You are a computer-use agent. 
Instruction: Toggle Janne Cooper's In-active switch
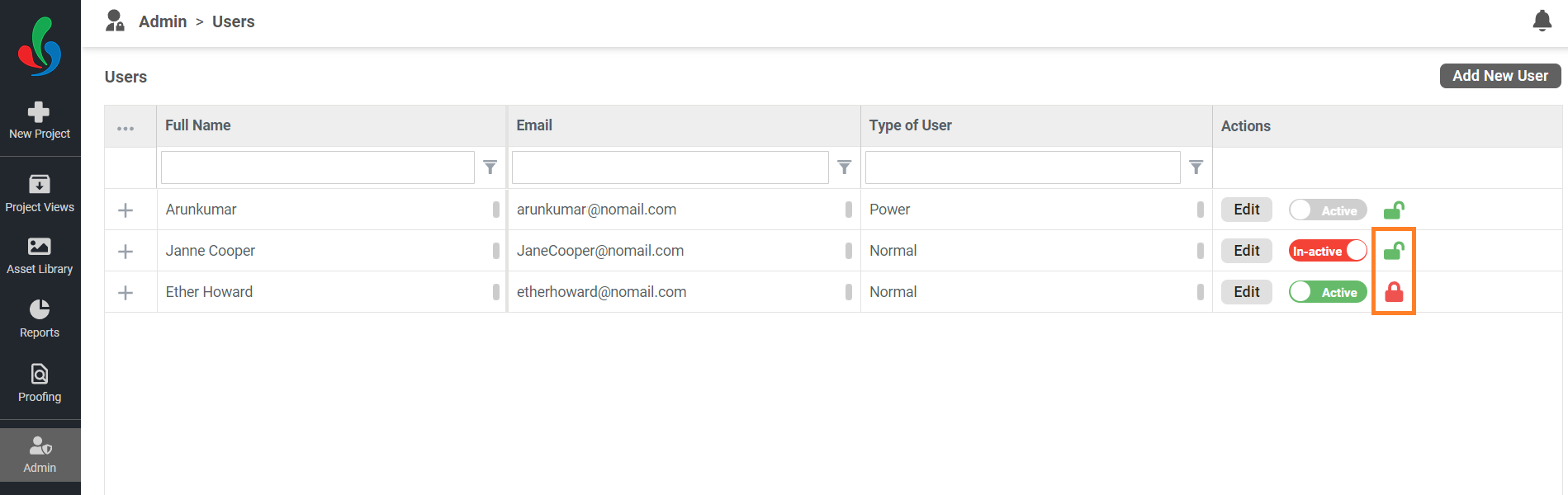(1328, 251)
